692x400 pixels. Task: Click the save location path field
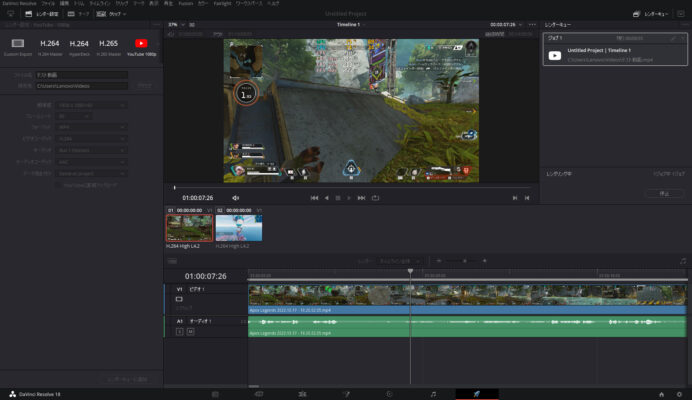pyautogui.click(x=82, y=86)
